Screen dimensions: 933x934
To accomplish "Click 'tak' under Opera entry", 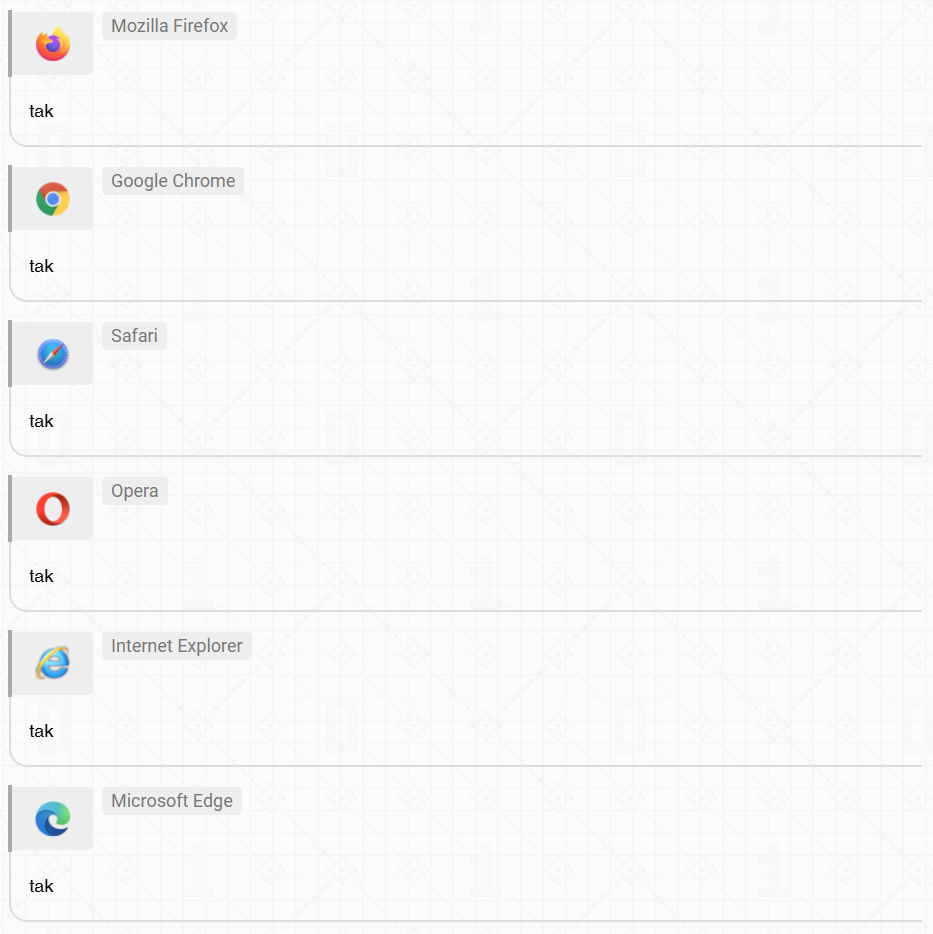I will (x=41, y=576).
